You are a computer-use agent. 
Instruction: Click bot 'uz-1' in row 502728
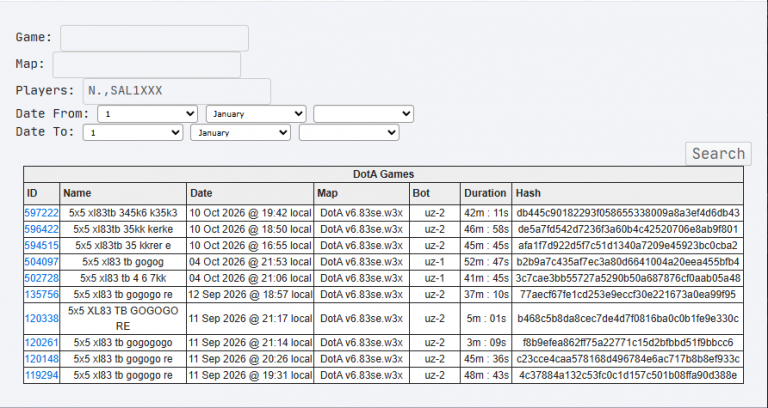click(x=434, y=278)
